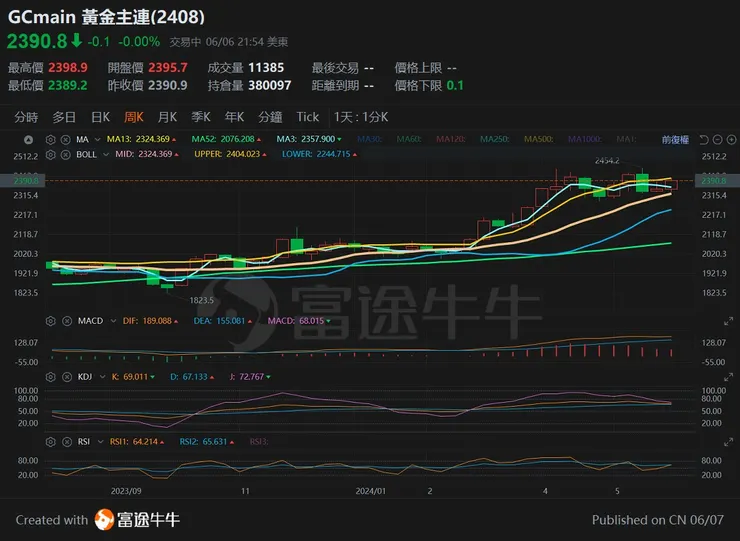Viewport: 740px width, 541px height.
Task: Click the 2454.2 high price marker
Action: [x=607, y=161]
